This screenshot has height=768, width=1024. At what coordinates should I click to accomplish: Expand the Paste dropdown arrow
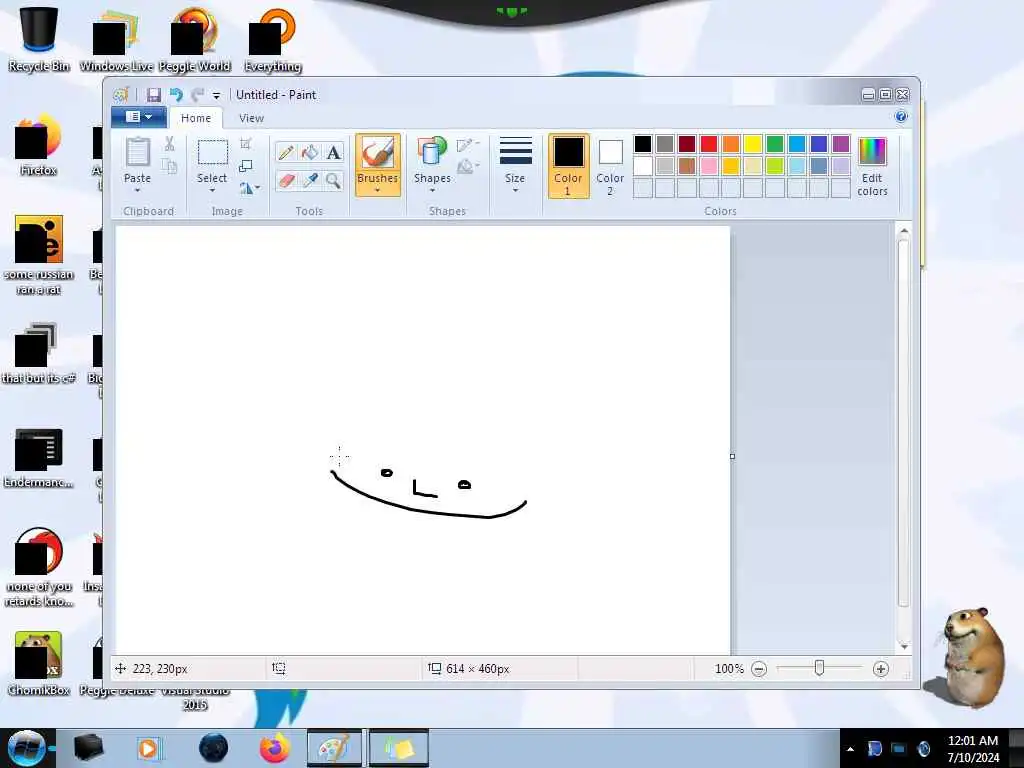coord(137,191)
